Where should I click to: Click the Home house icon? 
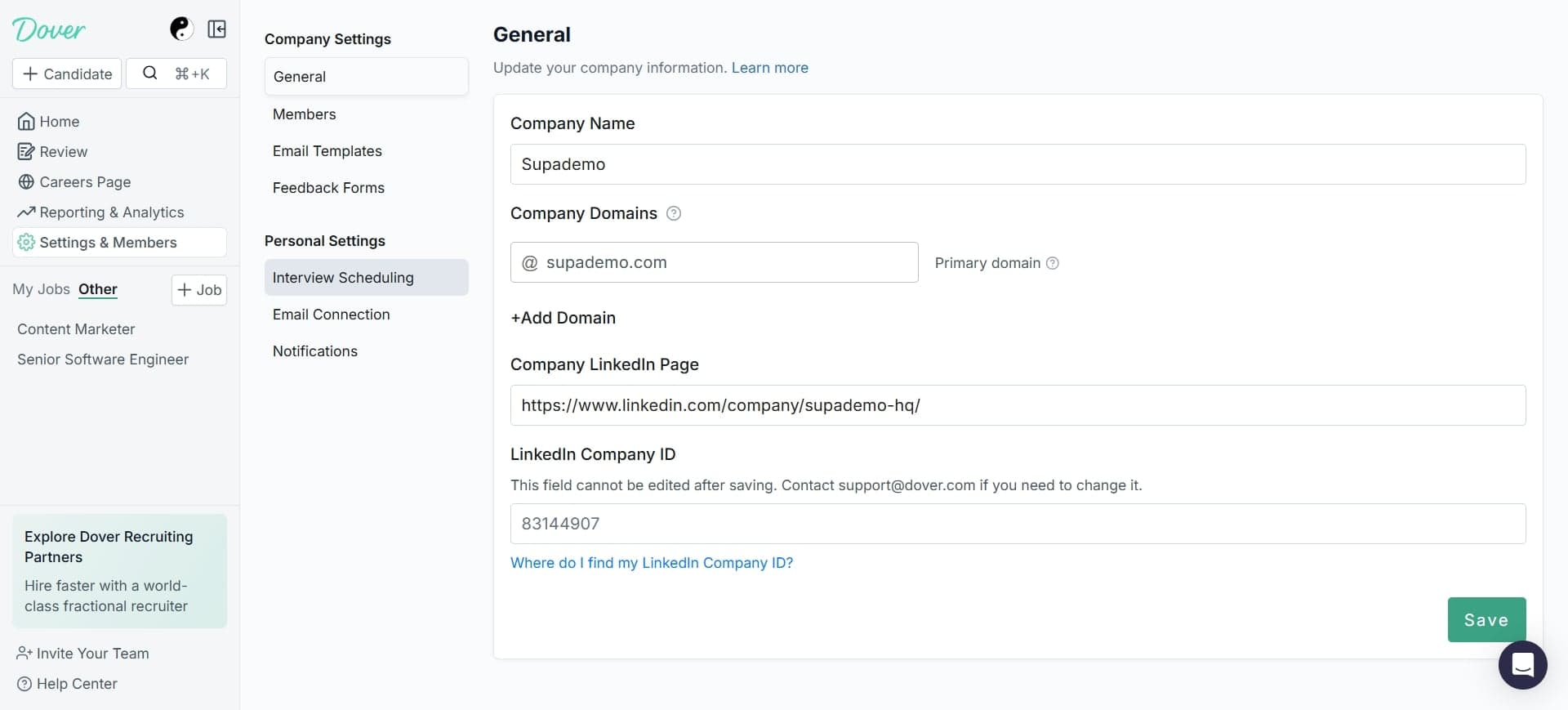[26, 122]
